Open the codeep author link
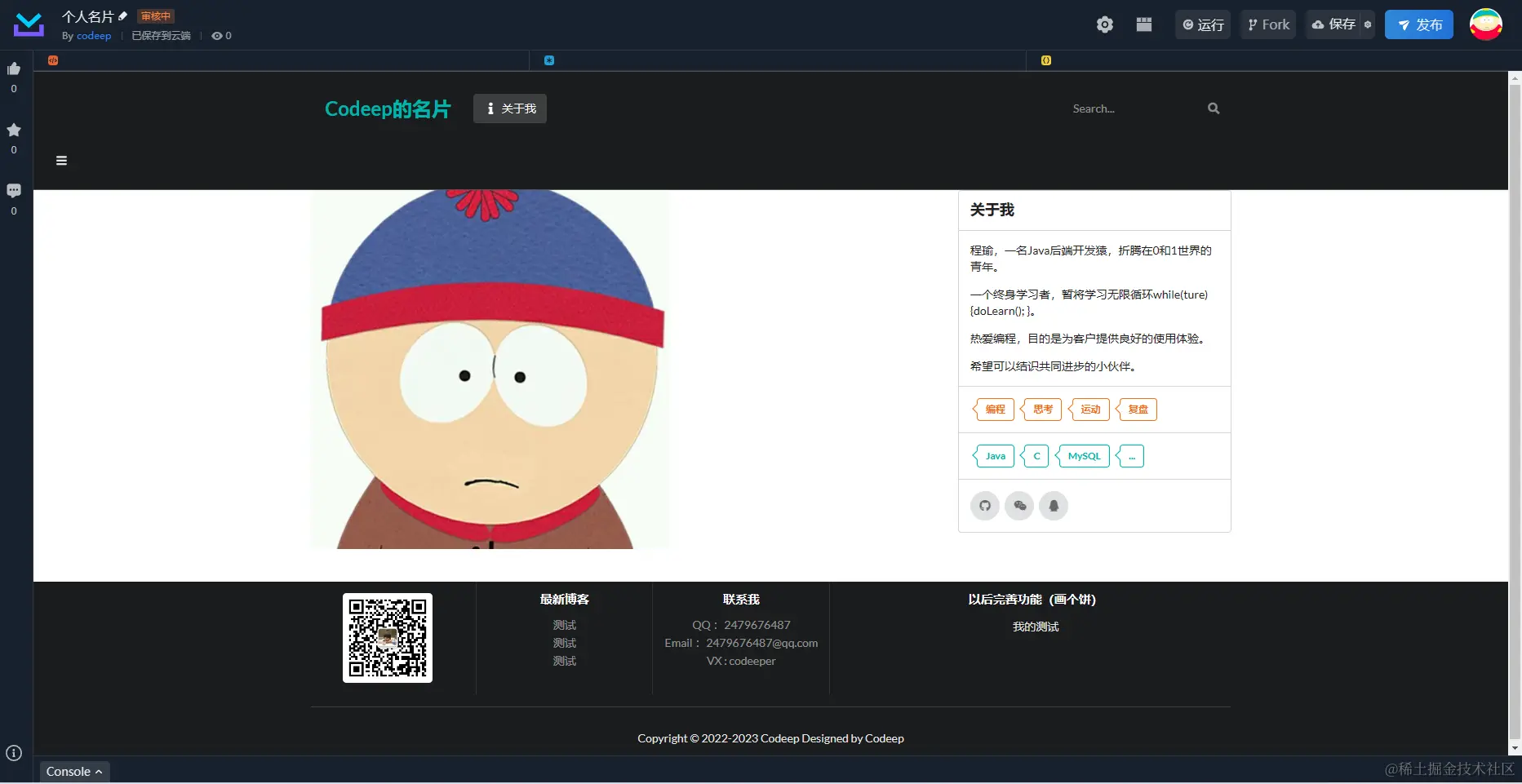The width and height of the screenshot is (1522, 784). click(x=94, y=36)
